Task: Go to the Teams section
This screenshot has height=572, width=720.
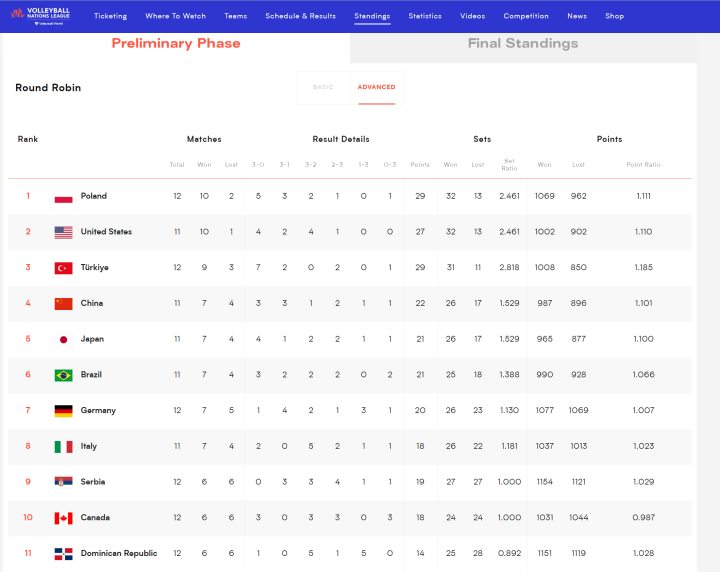Action: (x=236, y=16)
